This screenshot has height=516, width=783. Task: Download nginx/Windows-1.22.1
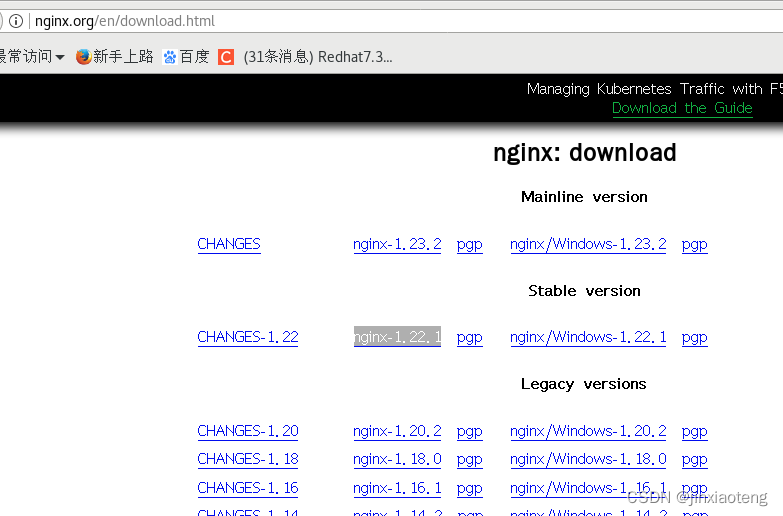pos(588,337)
